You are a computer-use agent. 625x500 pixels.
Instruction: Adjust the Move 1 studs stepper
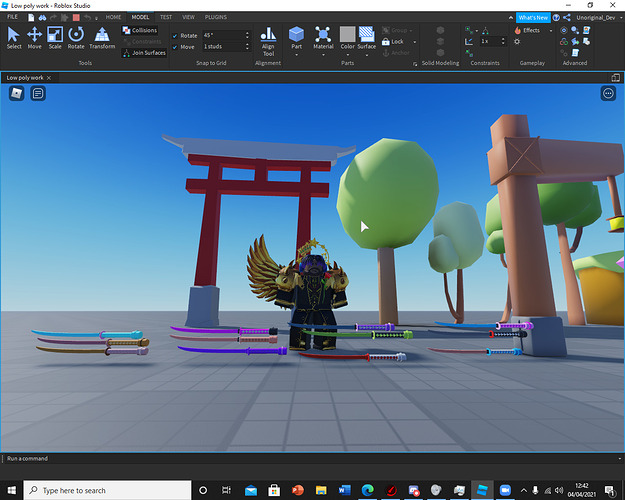click(247, 47)
